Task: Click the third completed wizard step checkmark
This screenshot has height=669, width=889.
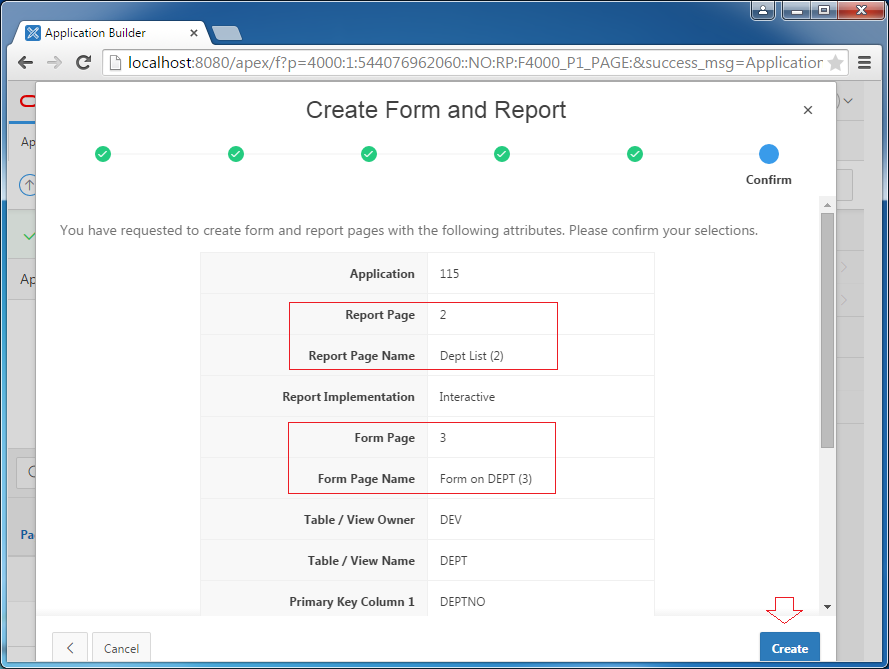Action: pos(369,154)
